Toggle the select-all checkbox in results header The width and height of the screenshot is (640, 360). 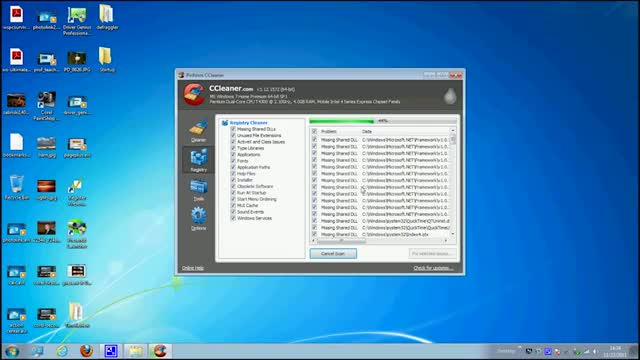tap(314, 131)
